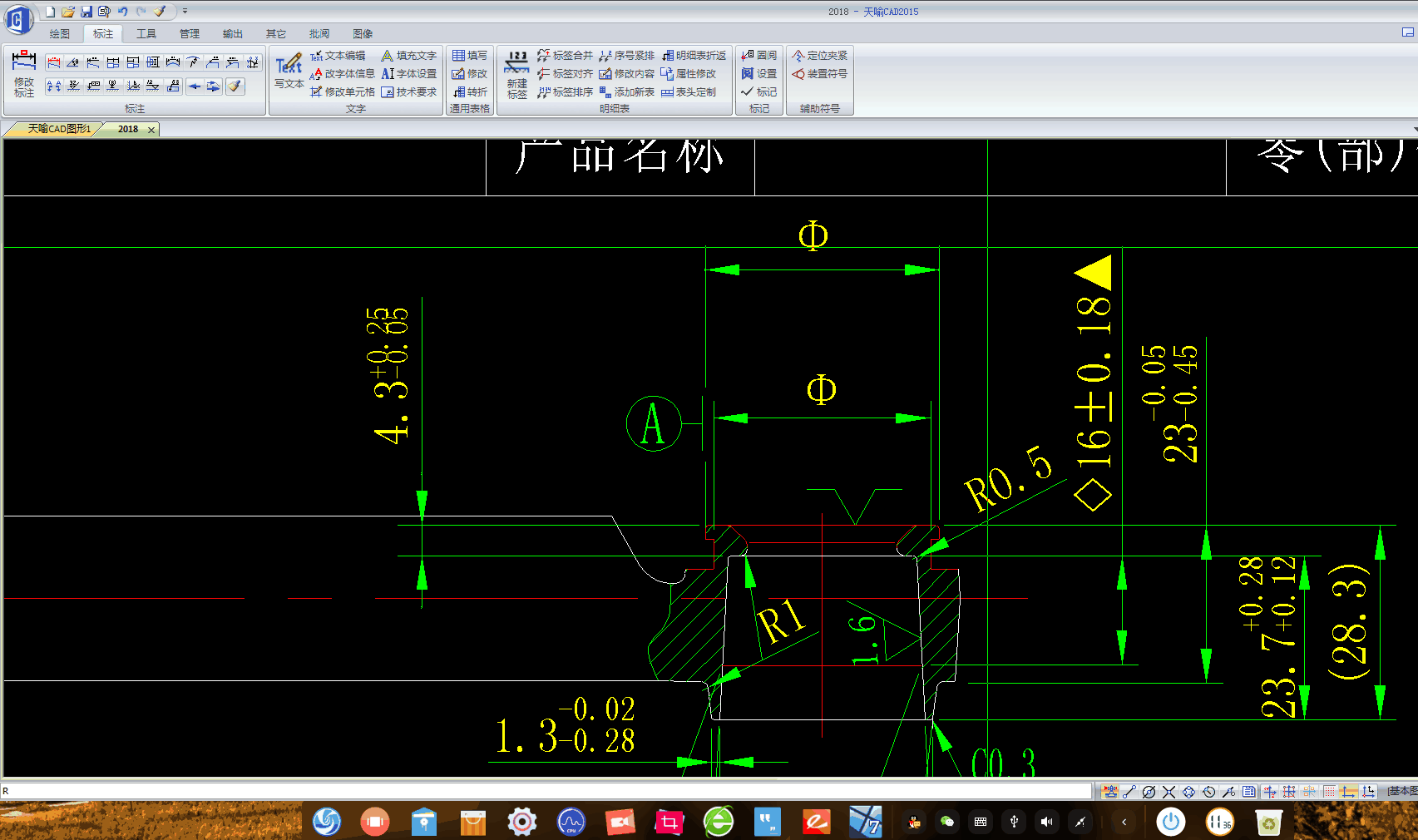Image resolution: width=1418 pixels, height=840 pixels.
Task: Toggle grid dots display in status bar
Action: pos(1329,792)
